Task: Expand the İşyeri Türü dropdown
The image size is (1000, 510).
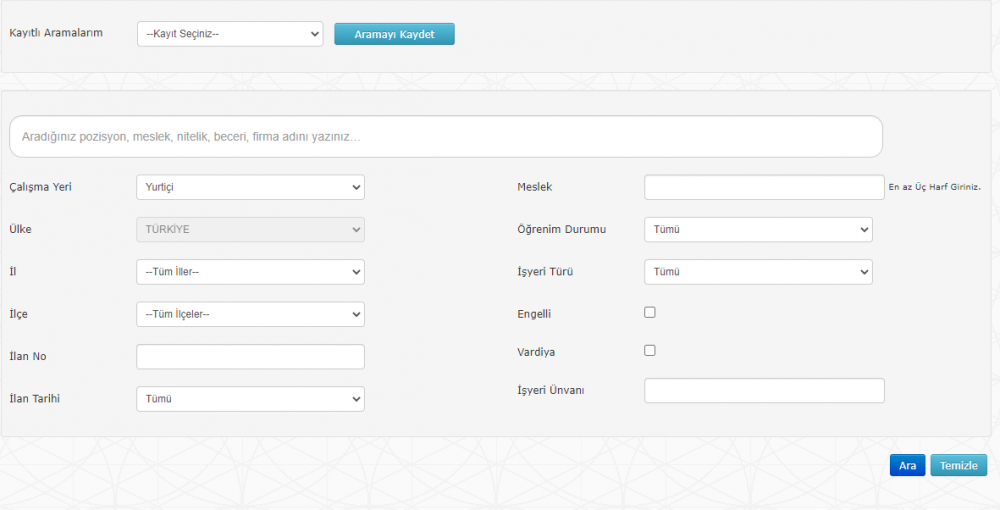Action: pos(758,272)
